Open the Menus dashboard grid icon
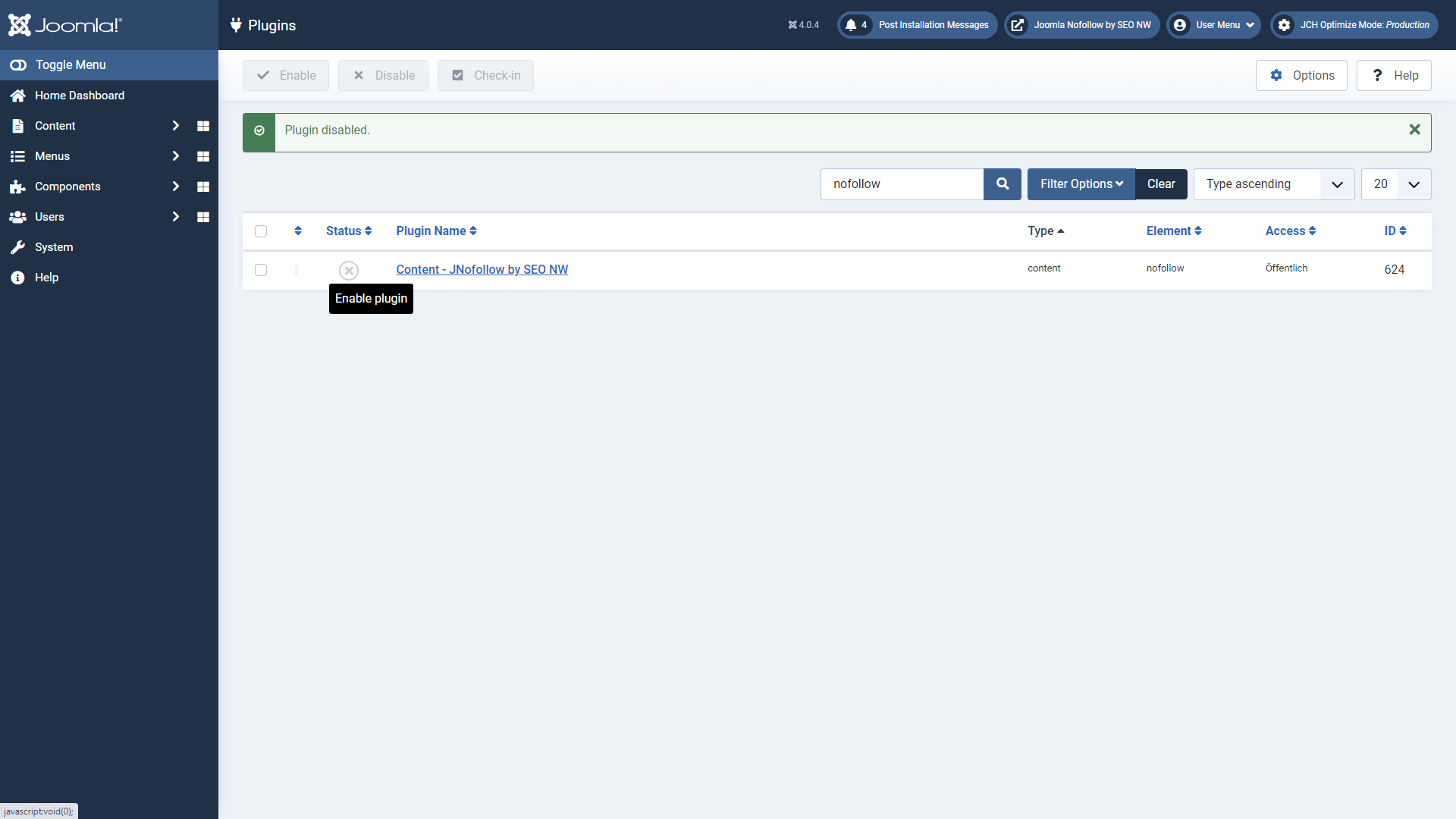The image size is (1456, 819). tap(203, 156)
